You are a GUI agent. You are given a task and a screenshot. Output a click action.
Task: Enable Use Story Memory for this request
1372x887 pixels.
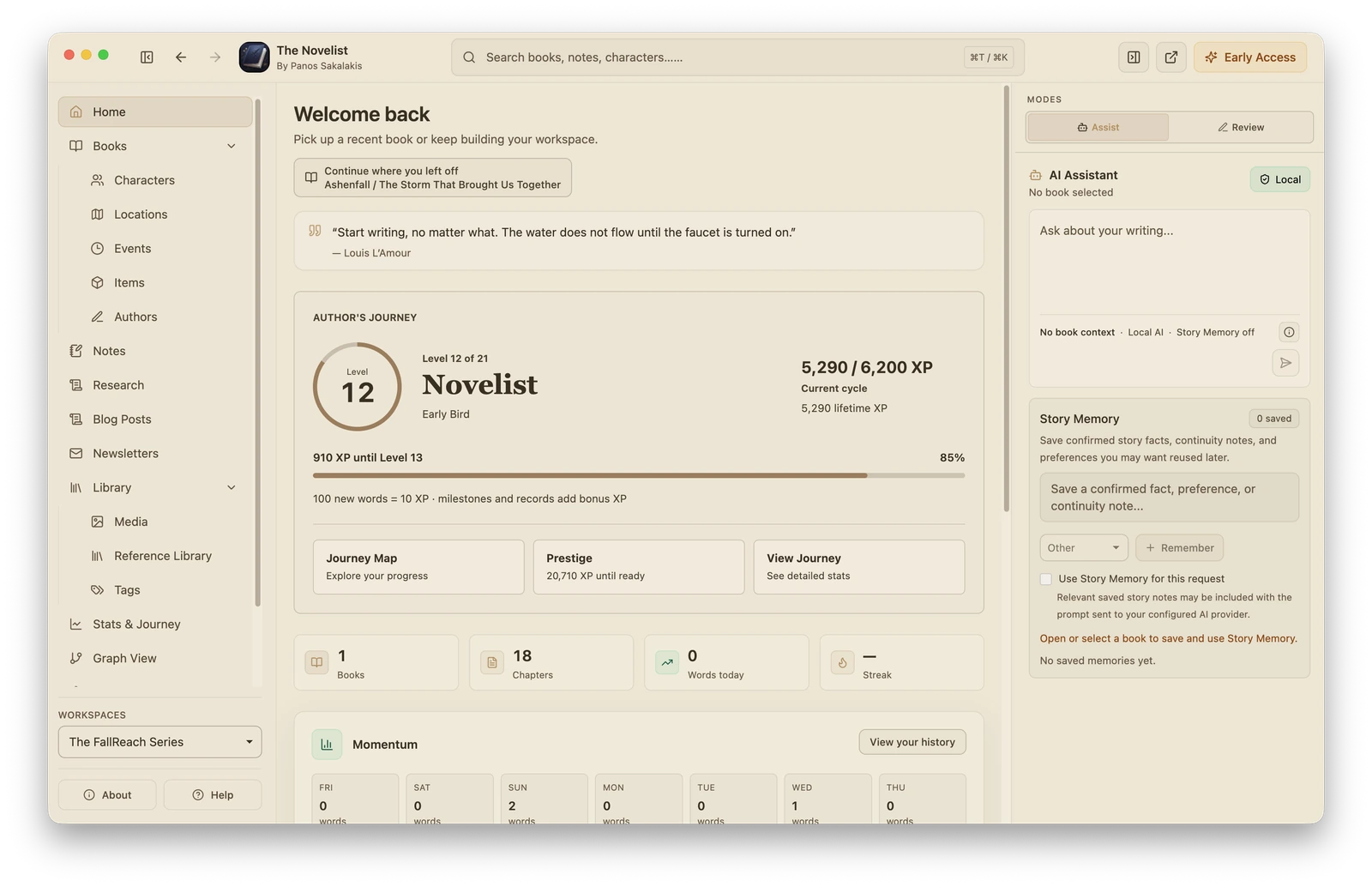click(1045, 579)
